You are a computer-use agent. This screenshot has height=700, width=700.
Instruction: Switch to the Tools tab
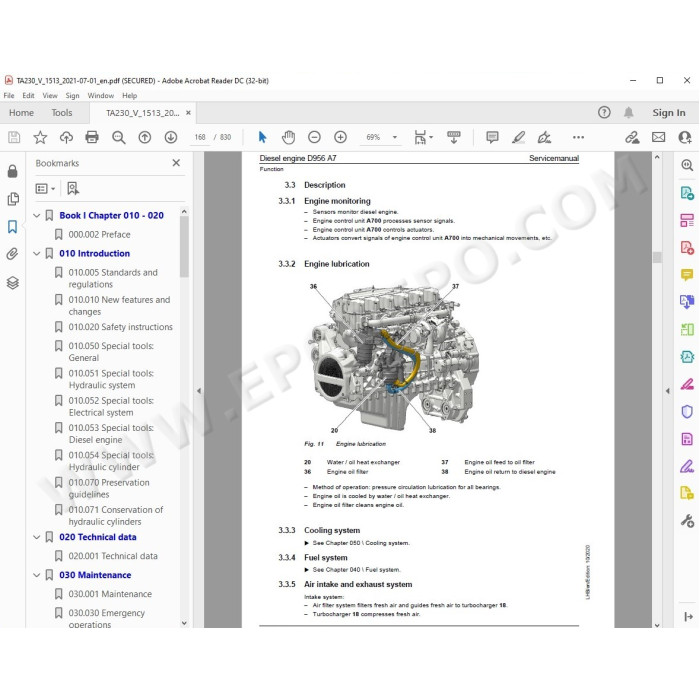[x=62, y=113]
